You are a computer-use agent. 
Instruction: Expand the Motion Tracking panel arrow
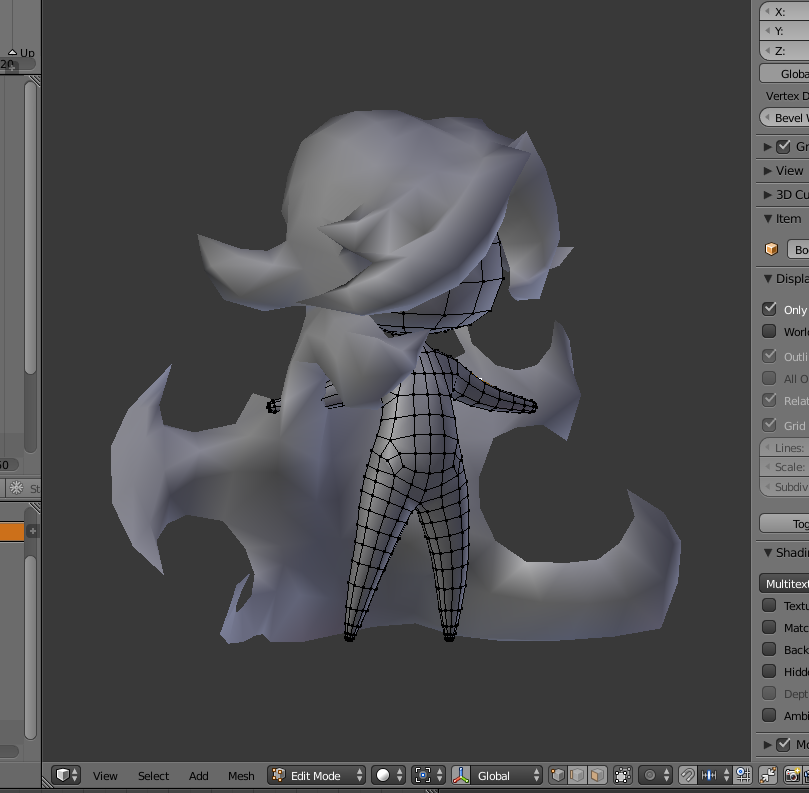click(768, 745)
